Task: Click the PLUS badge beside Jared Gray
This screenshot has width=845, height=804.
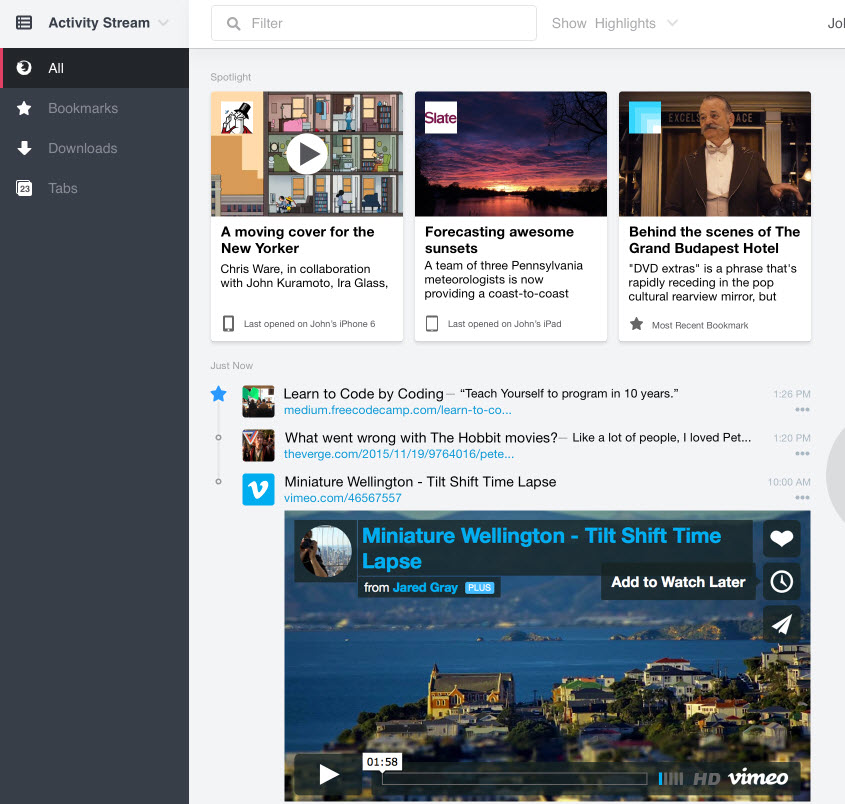Action: pos(479,587)
